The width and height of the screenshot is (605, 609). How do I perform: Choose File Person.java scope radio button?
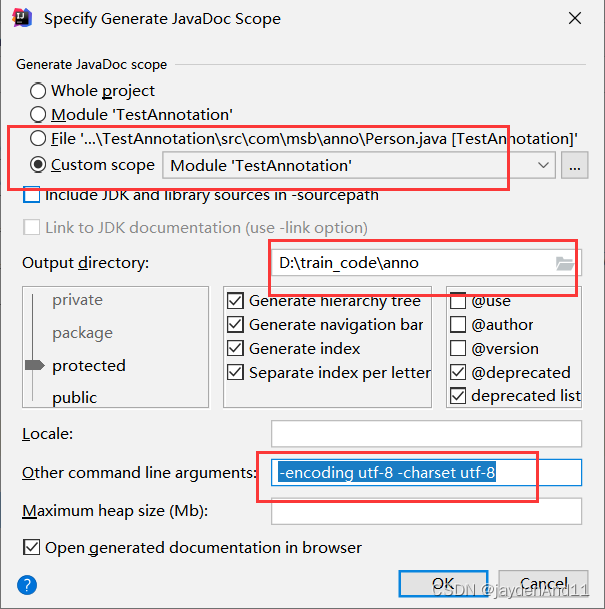click(38, 139)
